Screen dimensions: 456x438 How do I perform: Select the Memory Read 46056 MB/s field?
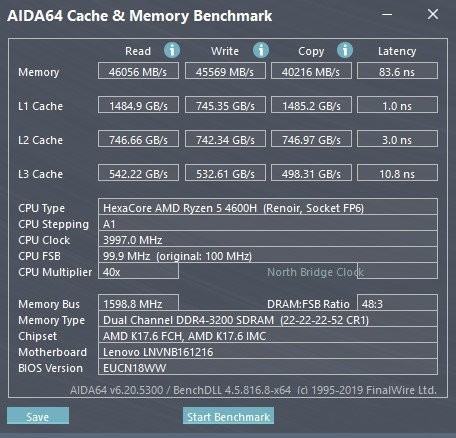coord(138,71)
